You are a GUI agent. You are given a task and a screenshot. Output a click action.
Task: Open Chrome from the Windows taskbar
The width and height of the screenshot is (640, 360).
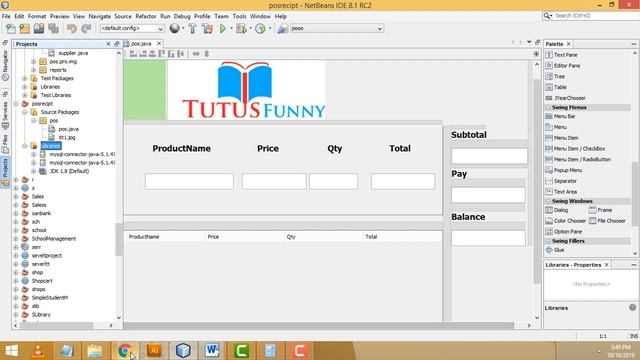pos(125,351)
